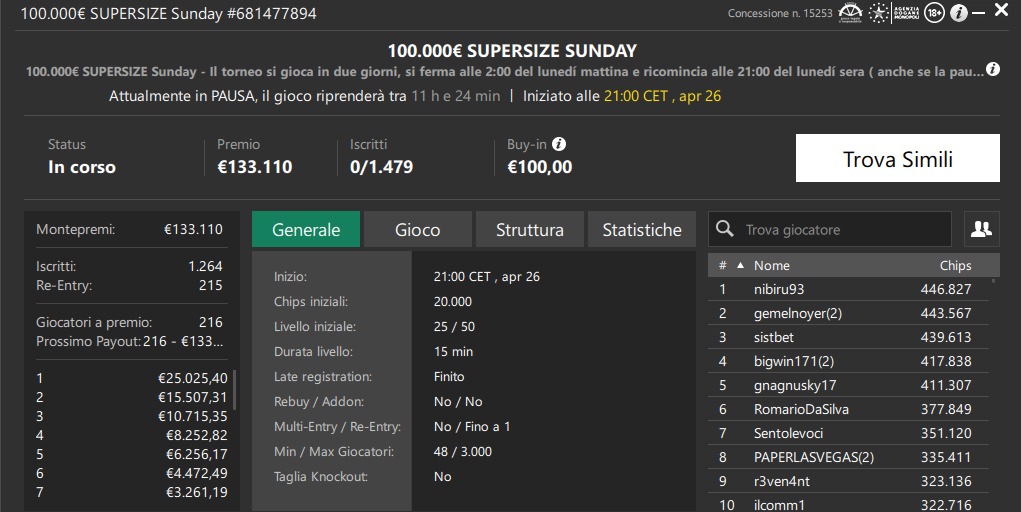The height and width of the screenshot is (512, 1021).
Task: Select player RomarioDaSilva row
Action: (x=848, y=409)
